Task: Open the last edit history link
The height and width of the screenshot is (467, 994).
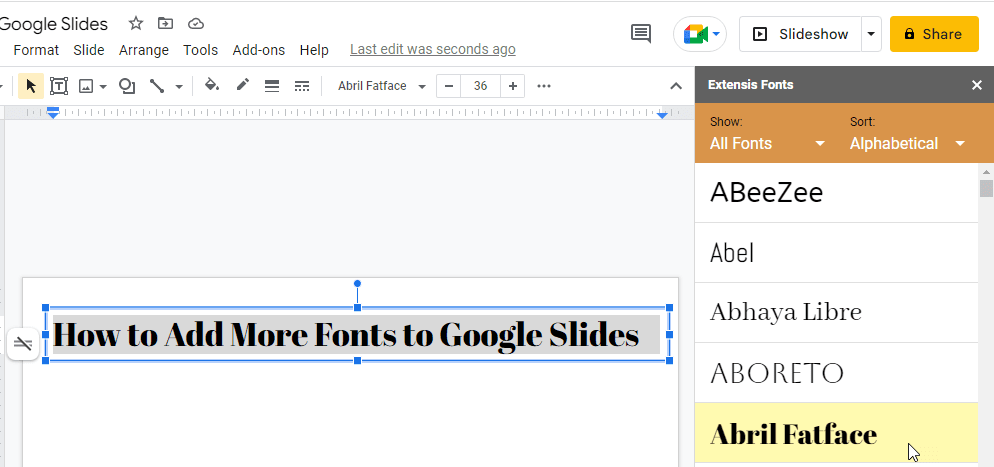Action: (x=432, y=49)
